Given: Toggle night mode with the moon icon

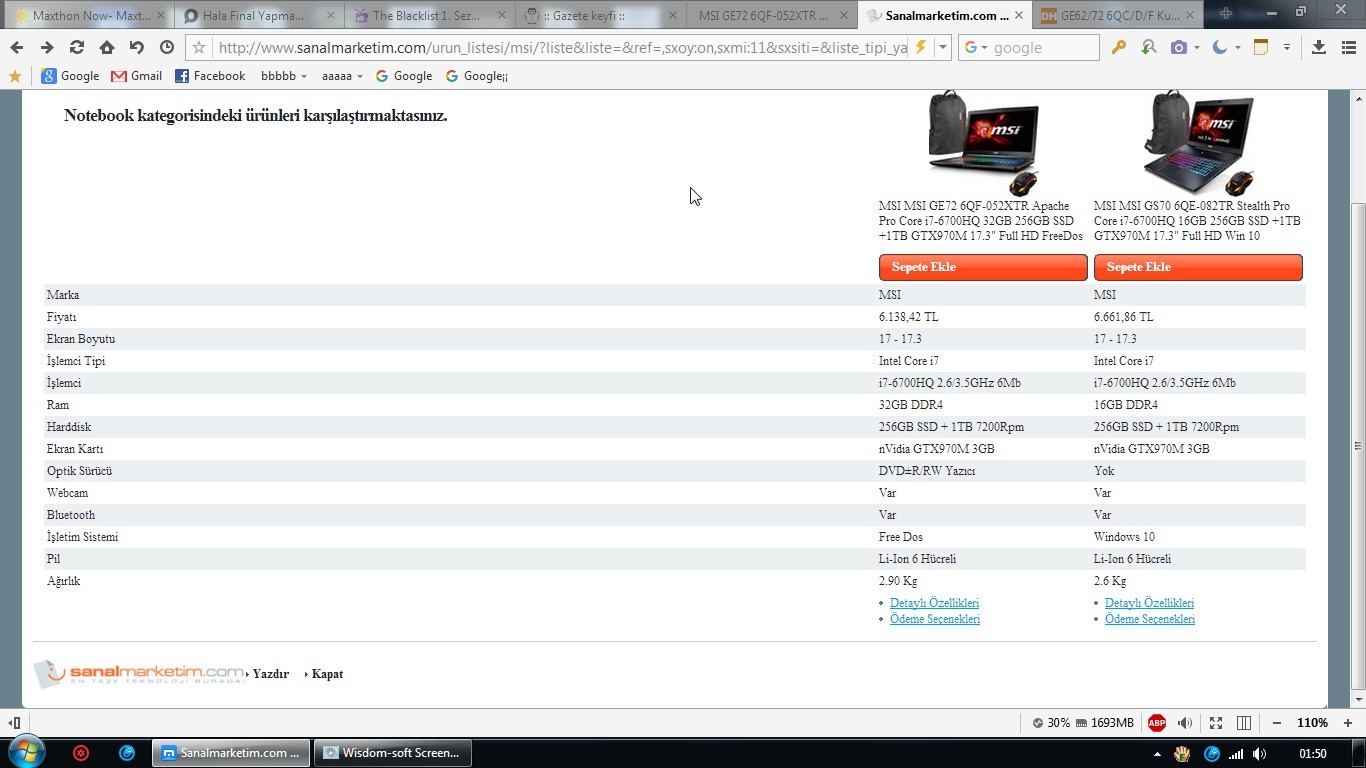Looking at the screenshot, I should [1220, 48].
